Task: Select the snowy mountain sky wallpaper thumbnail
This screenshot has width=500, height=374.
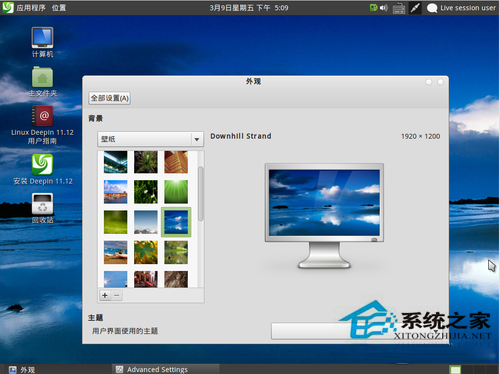Action: coord(146,222)
